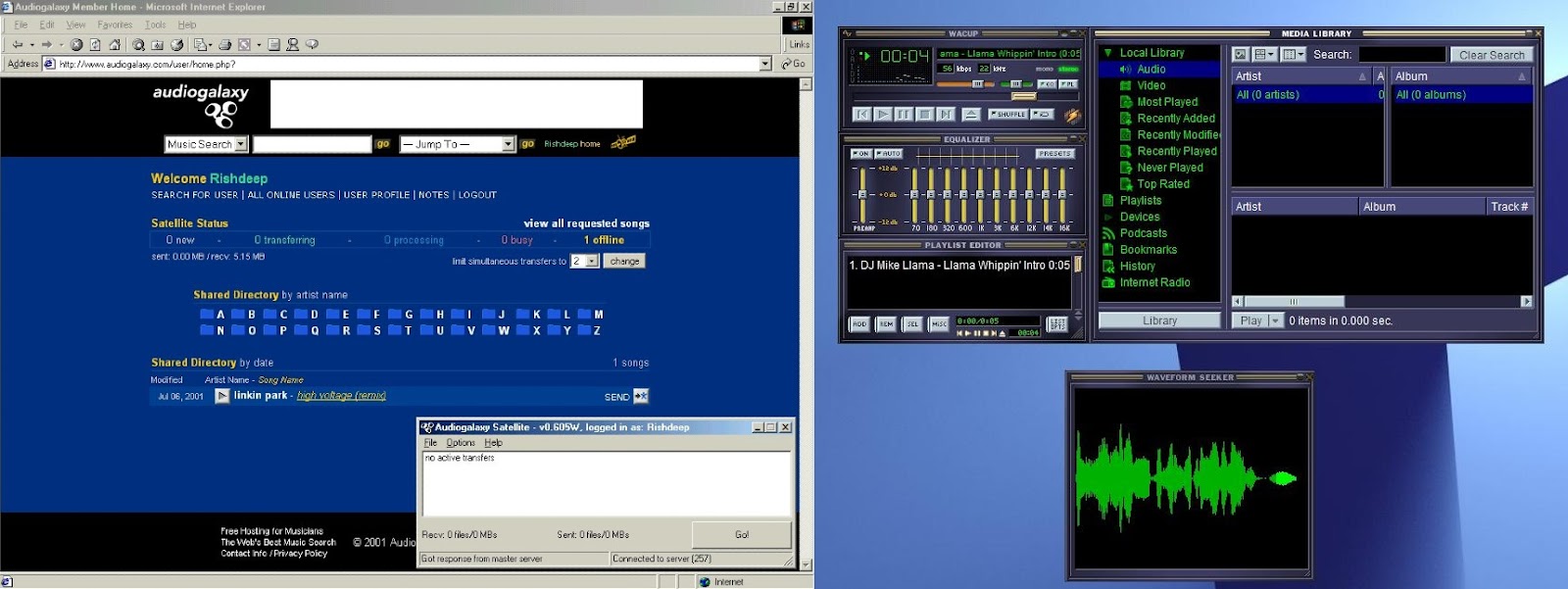Click the Home icon in Internet Explorer toolbar

(x=115, y=45)
